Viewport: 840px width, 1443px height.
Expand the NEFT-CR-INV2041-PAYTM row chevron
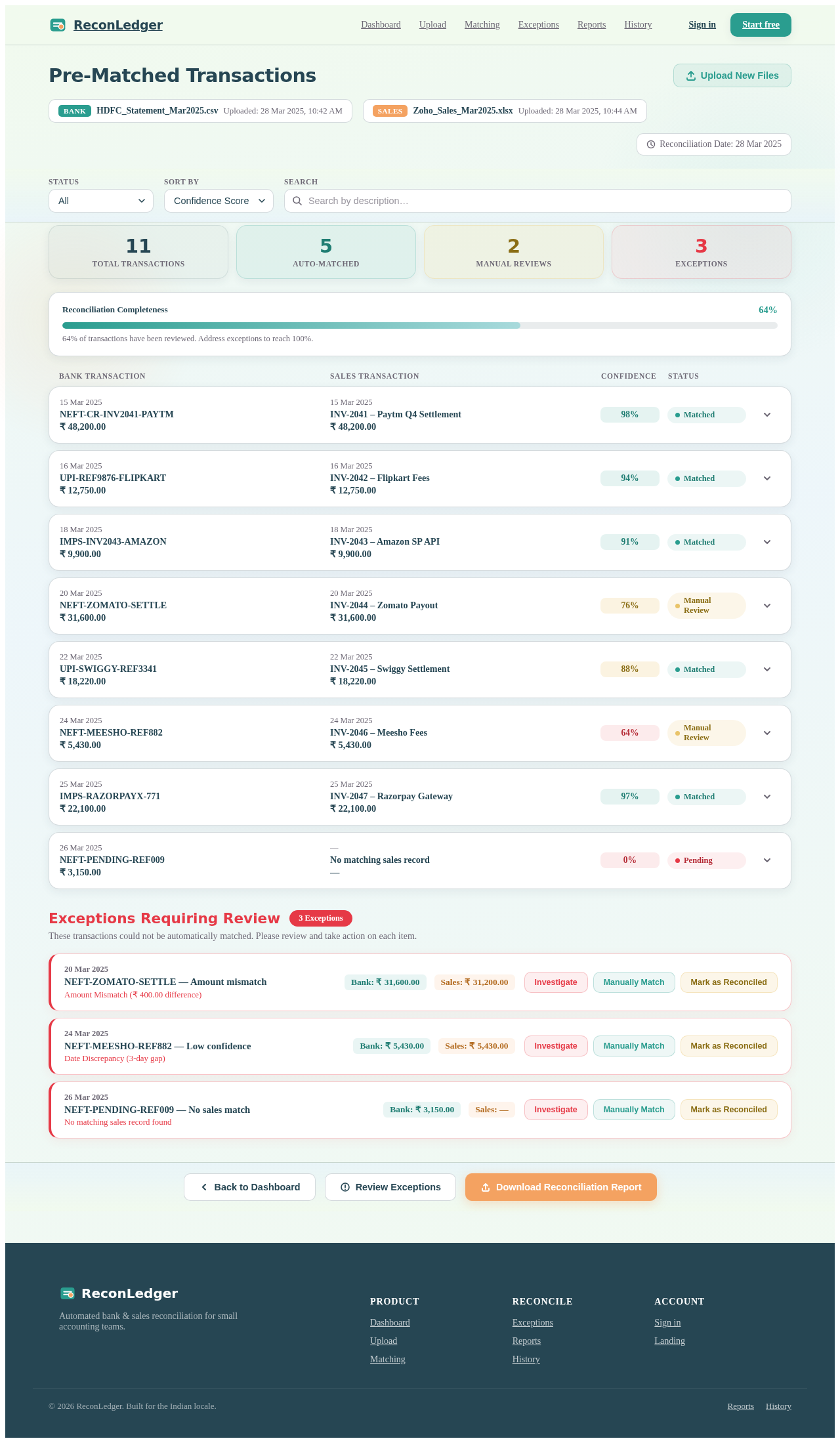(x=767, y=415)
